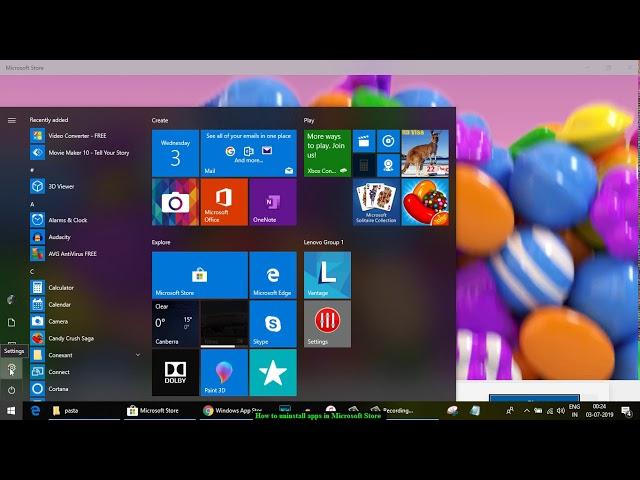Launch the Skype tile
The width and height of the screenshot is (640, 480).
point(273,324)
